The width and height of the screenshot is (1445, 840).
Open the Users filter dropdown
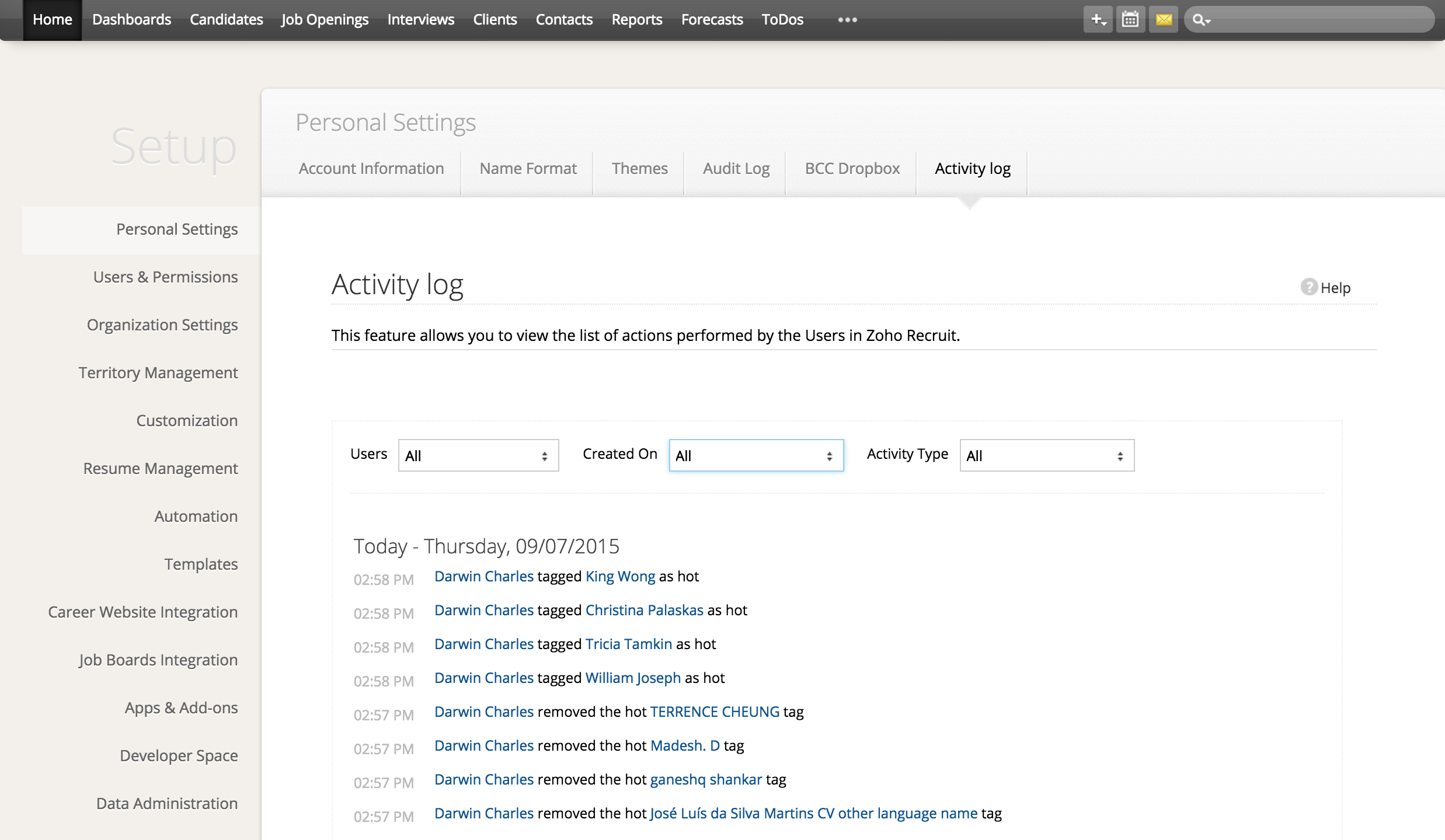478,455
